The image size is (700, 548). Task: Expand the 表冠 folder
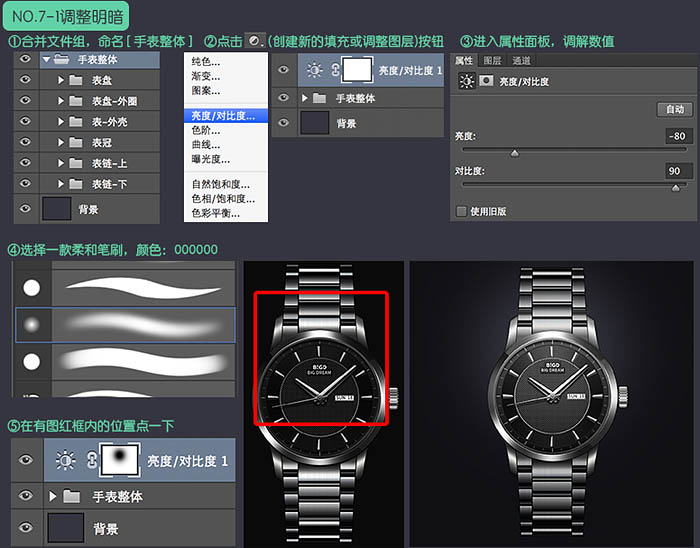point(61,142)
